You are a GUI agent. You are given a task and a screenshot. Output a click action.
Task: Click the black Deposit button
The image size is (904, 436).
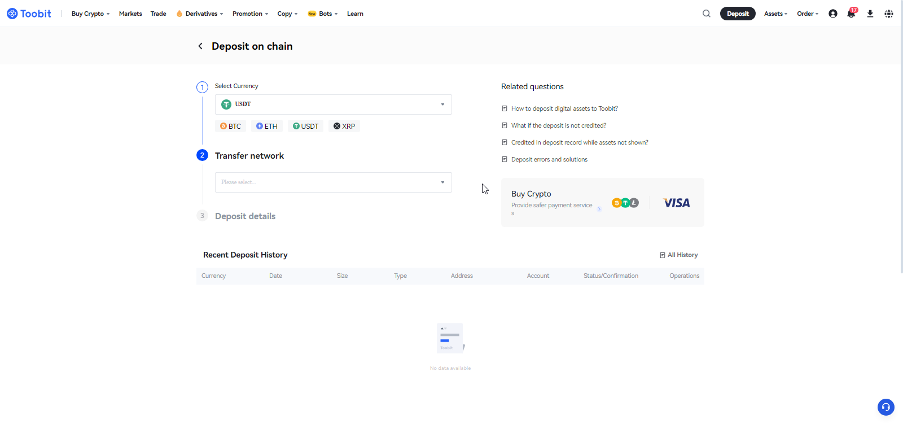point(738,14)
